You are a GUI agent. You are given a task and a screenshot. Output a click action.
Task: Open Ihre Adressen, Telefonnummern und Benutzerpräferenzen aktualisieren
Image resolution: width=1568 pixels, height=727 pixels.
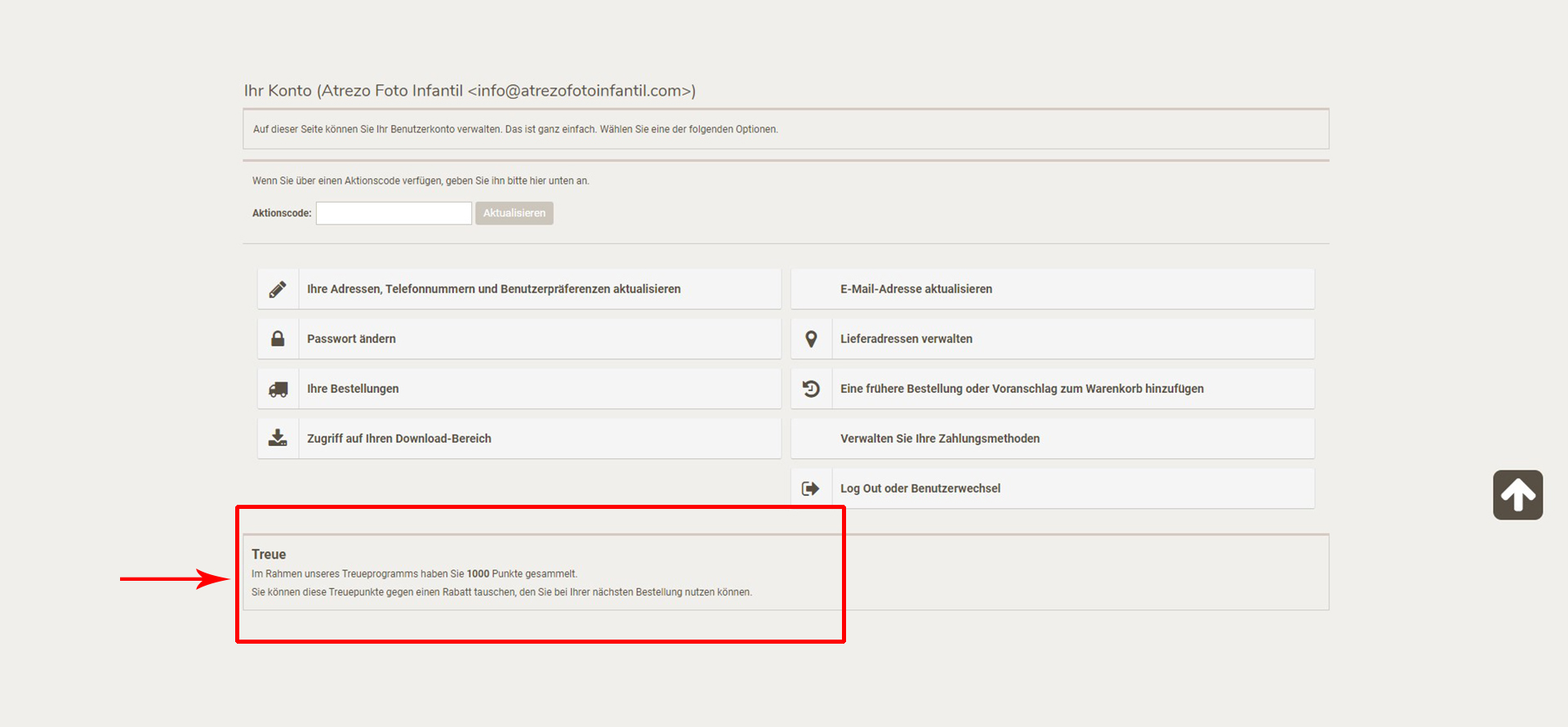493,289
